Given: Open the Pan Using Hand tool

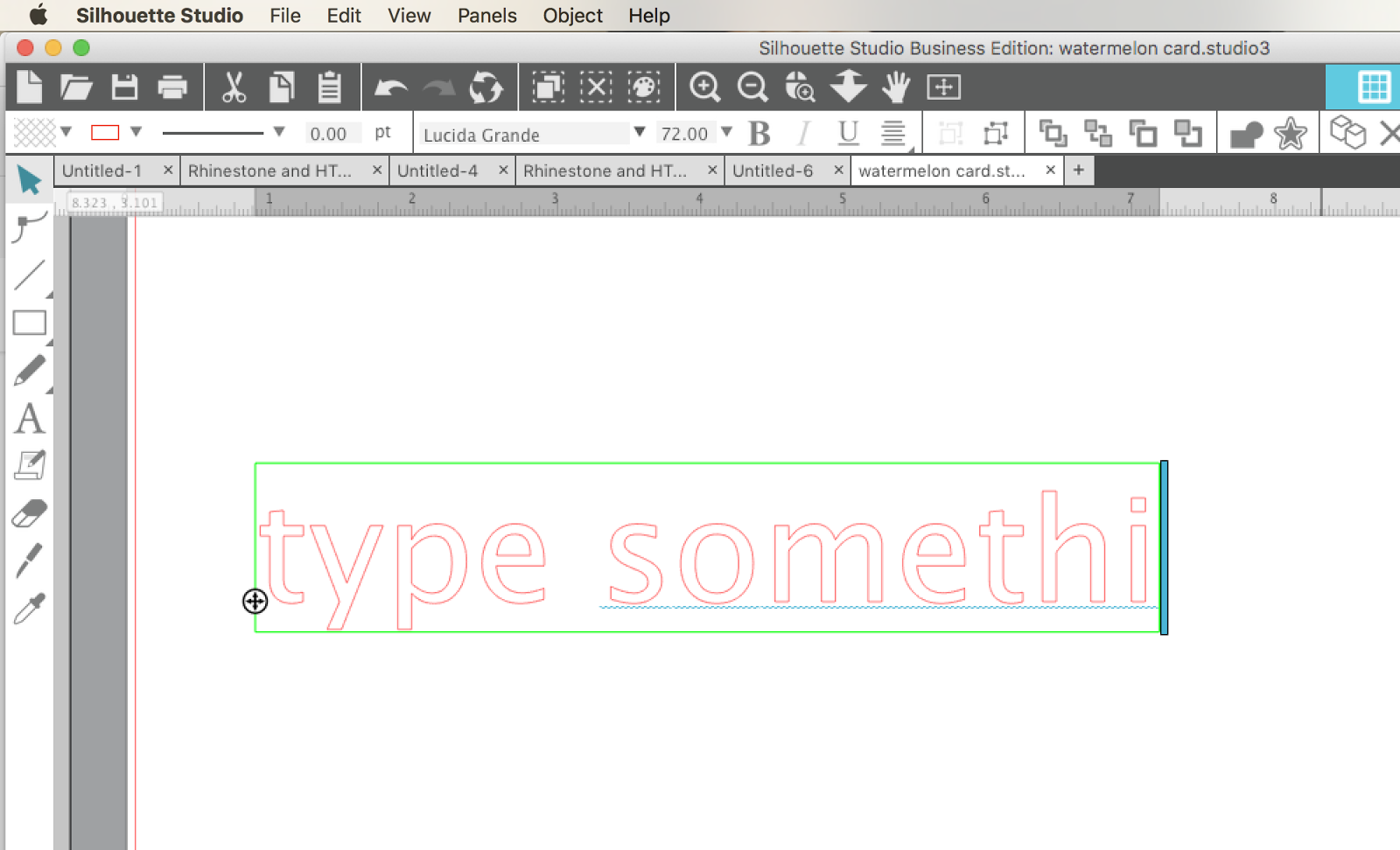Looking at the screenshot, I should (x=895, y=87).
